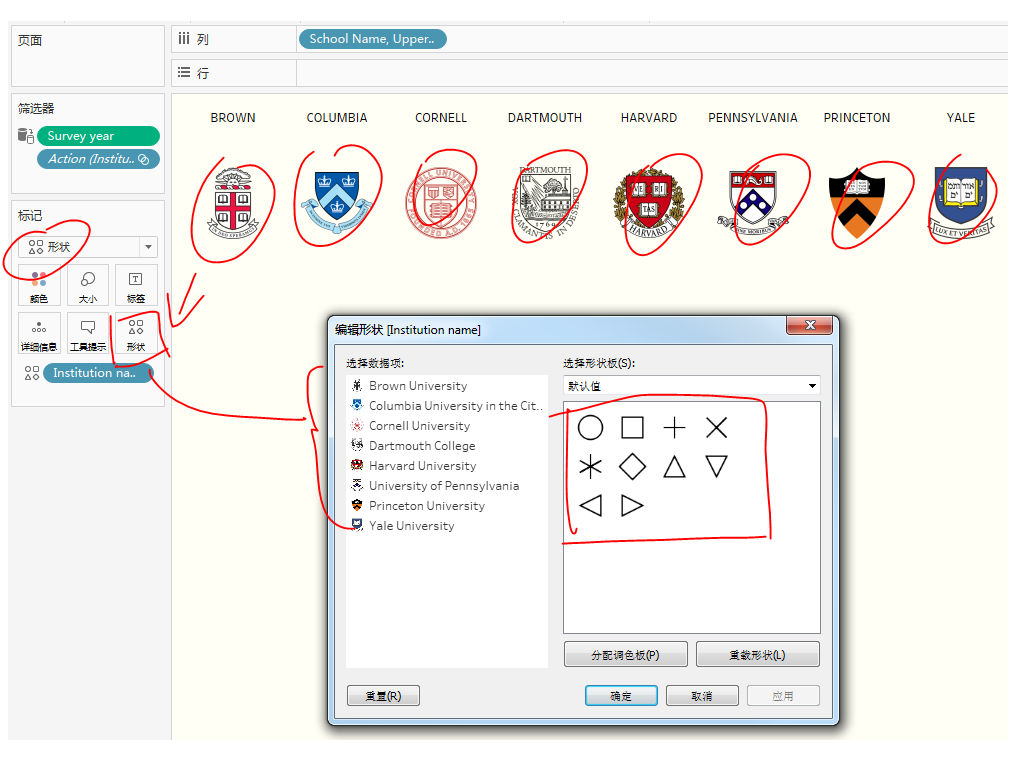Click the shape icon beside Institution na.. pill
The image size is (1022, 774).
pos(32,373)
